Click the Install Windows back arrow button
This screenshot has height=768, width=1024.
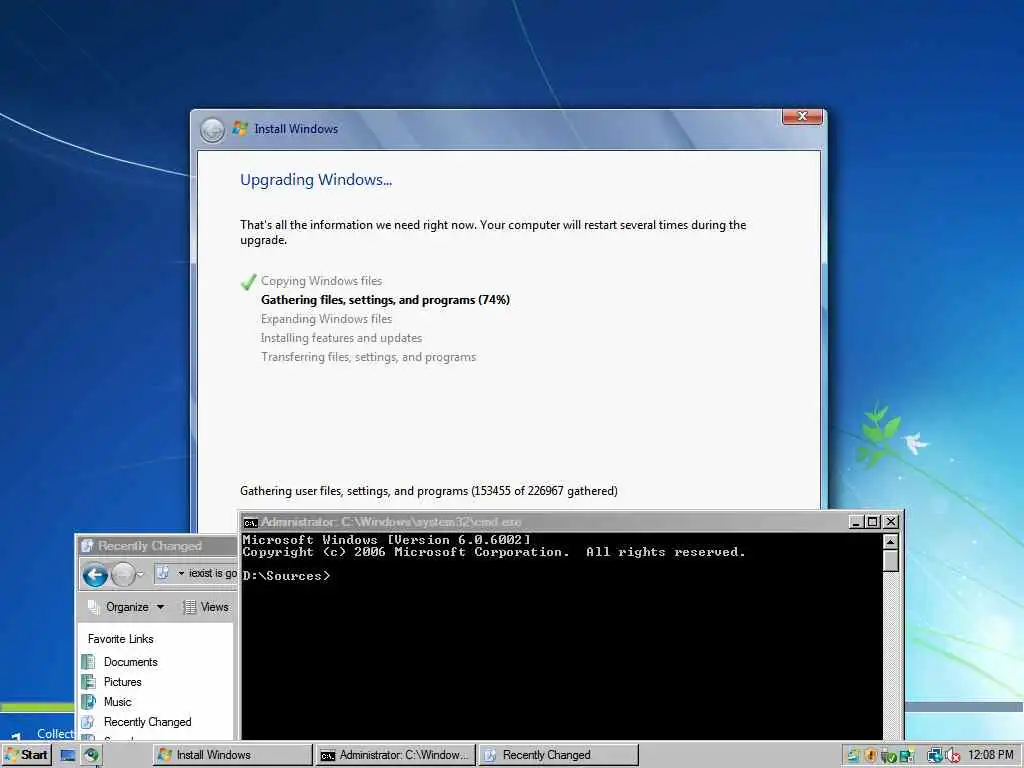[212, 130]
